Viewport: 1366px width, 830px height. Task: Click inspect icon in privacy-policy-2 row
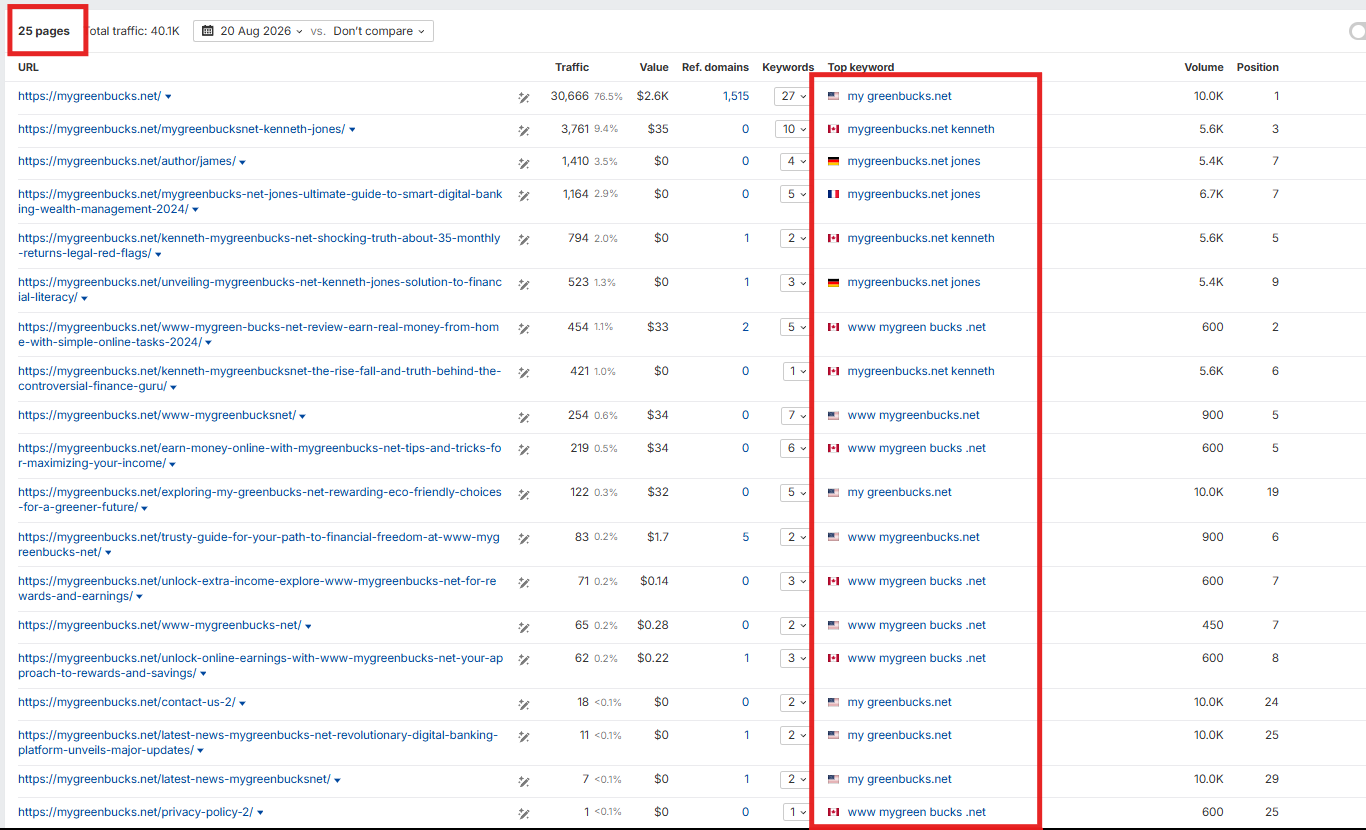pyautogui.click(x=523, y=813)
